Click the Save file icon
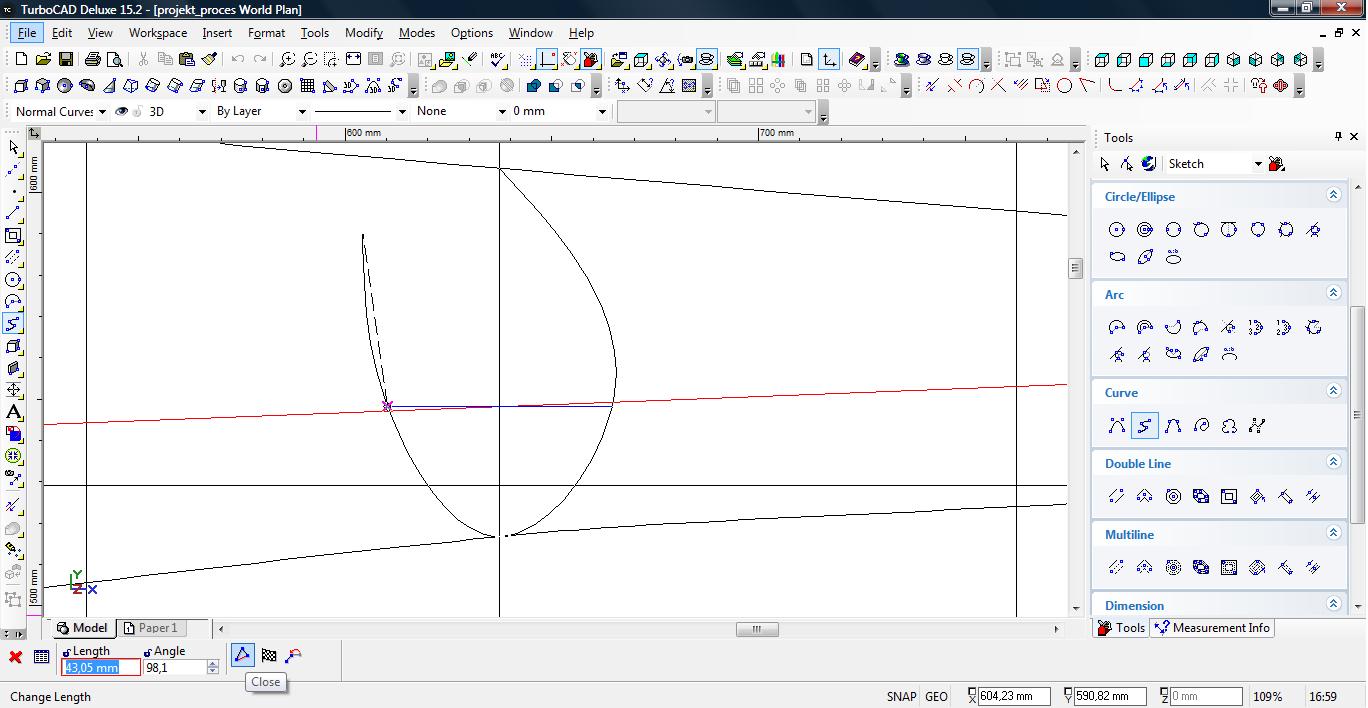The image size is (1368, 708). pyautogui.click(x=66, y=60)
